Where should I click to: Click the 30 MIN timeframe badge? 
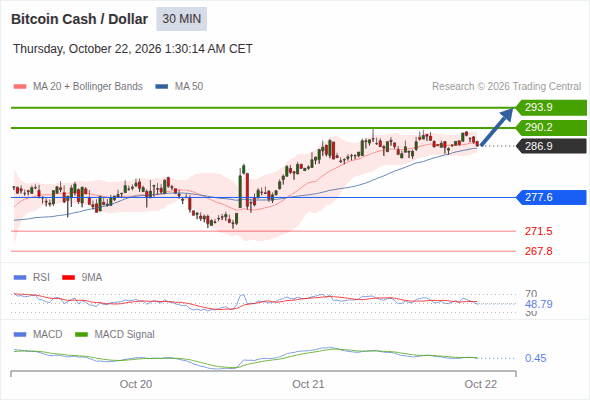(181, 19)
